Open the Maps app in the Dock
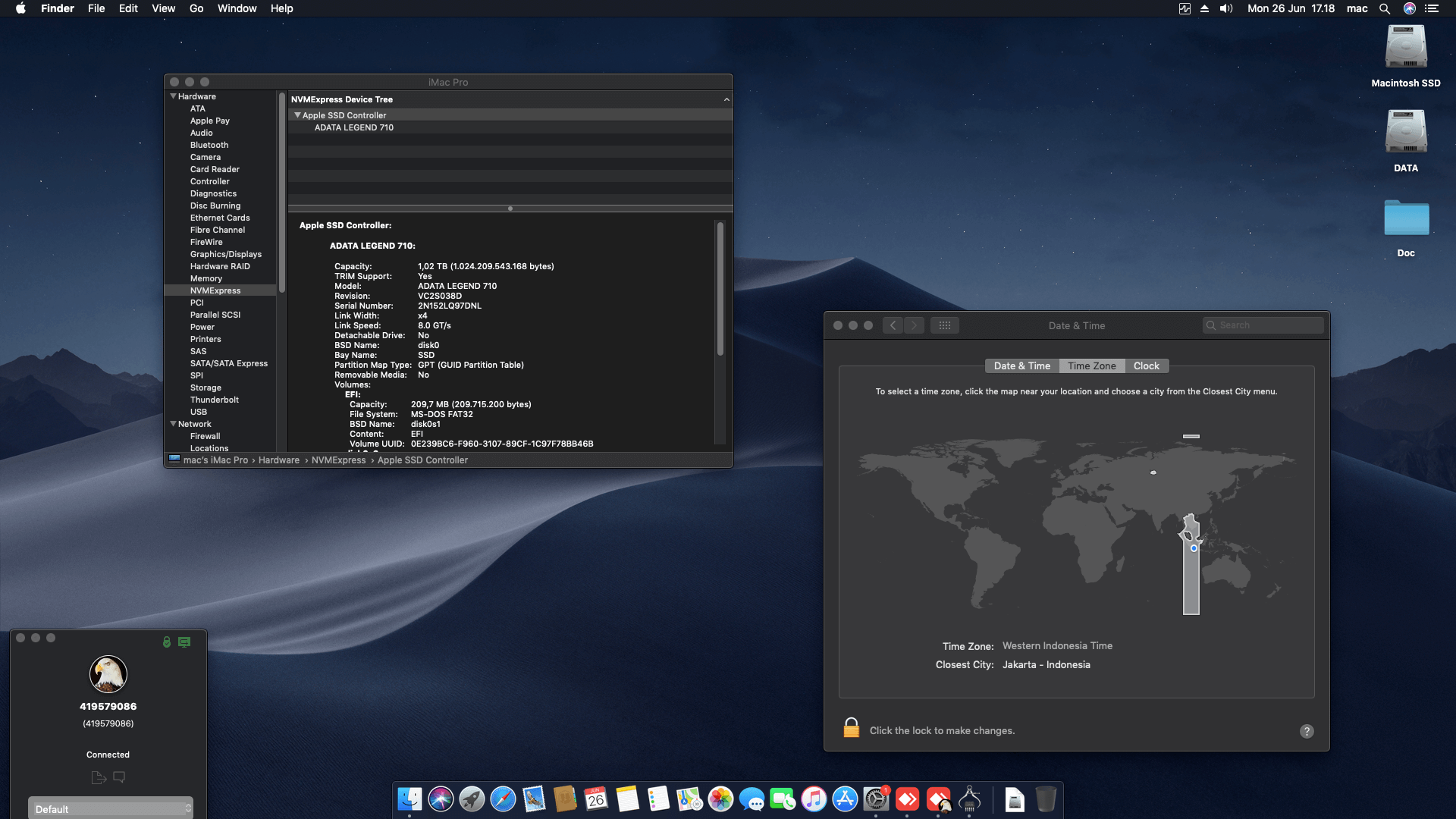1456x819 pixels. tap(689, 799)
